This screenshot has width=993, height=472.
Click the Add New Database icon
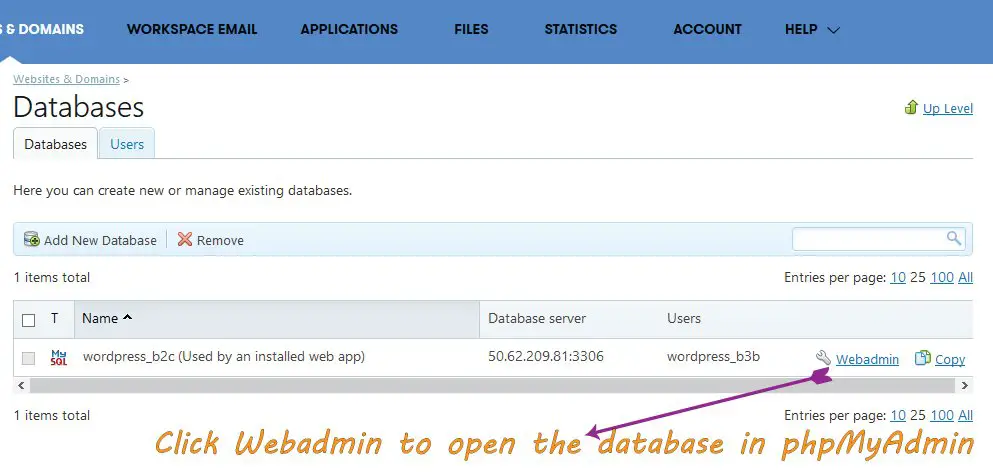click(32, 239)
